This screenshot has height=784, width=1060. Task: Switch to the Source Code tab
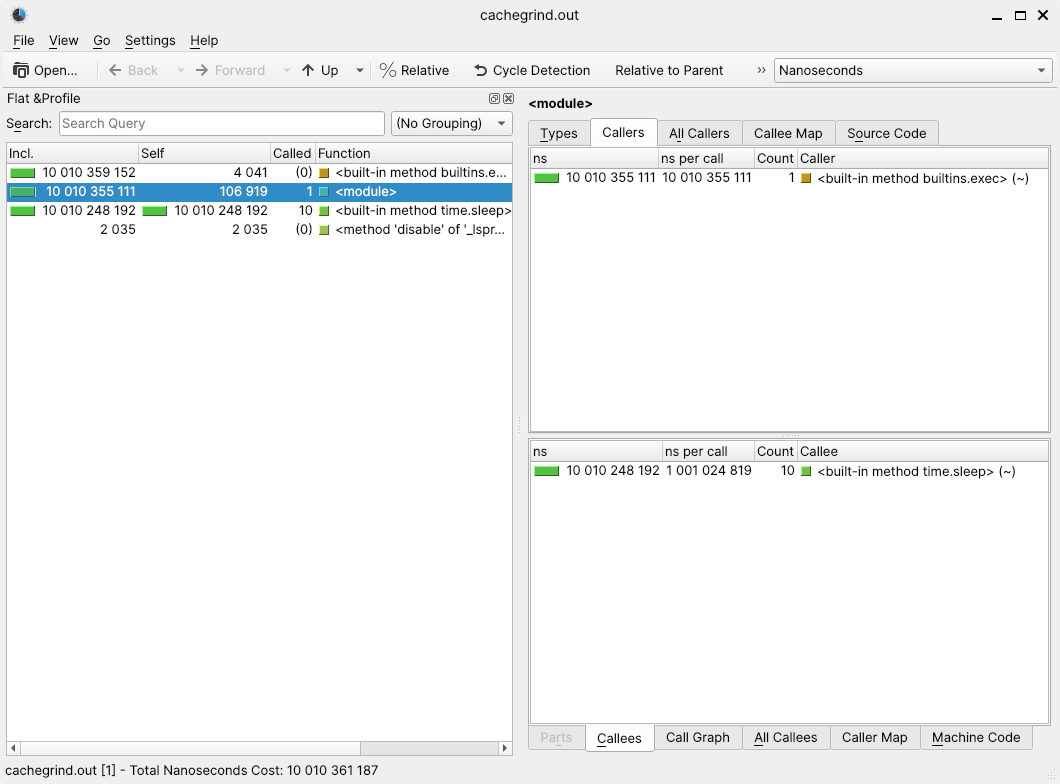click(x=887, y=133)
